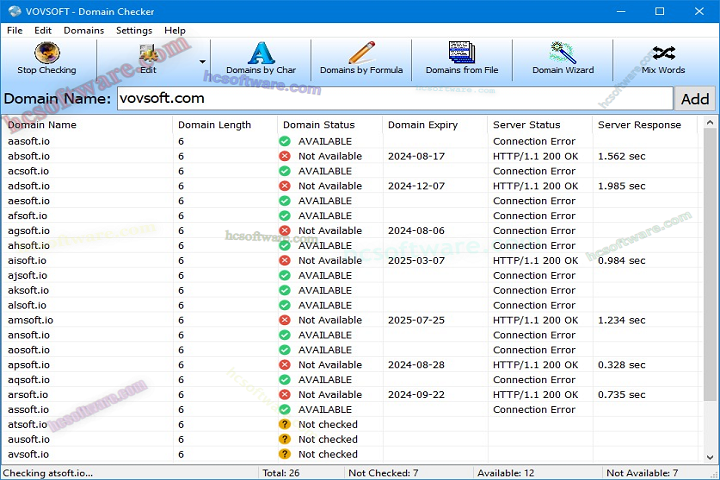Click status bar Total: 26
This screenshot has width=720, height=480.
281,473
